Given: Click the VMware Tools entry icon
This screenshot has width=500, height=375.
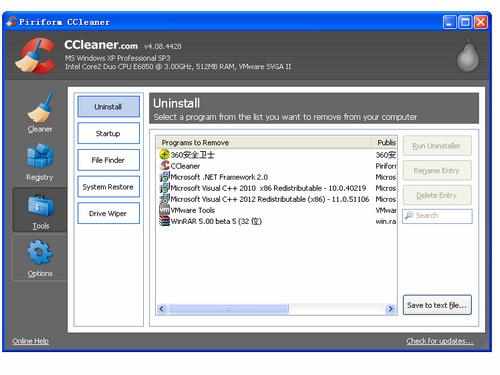Looking at the screenshot, I should coord(165,210).
